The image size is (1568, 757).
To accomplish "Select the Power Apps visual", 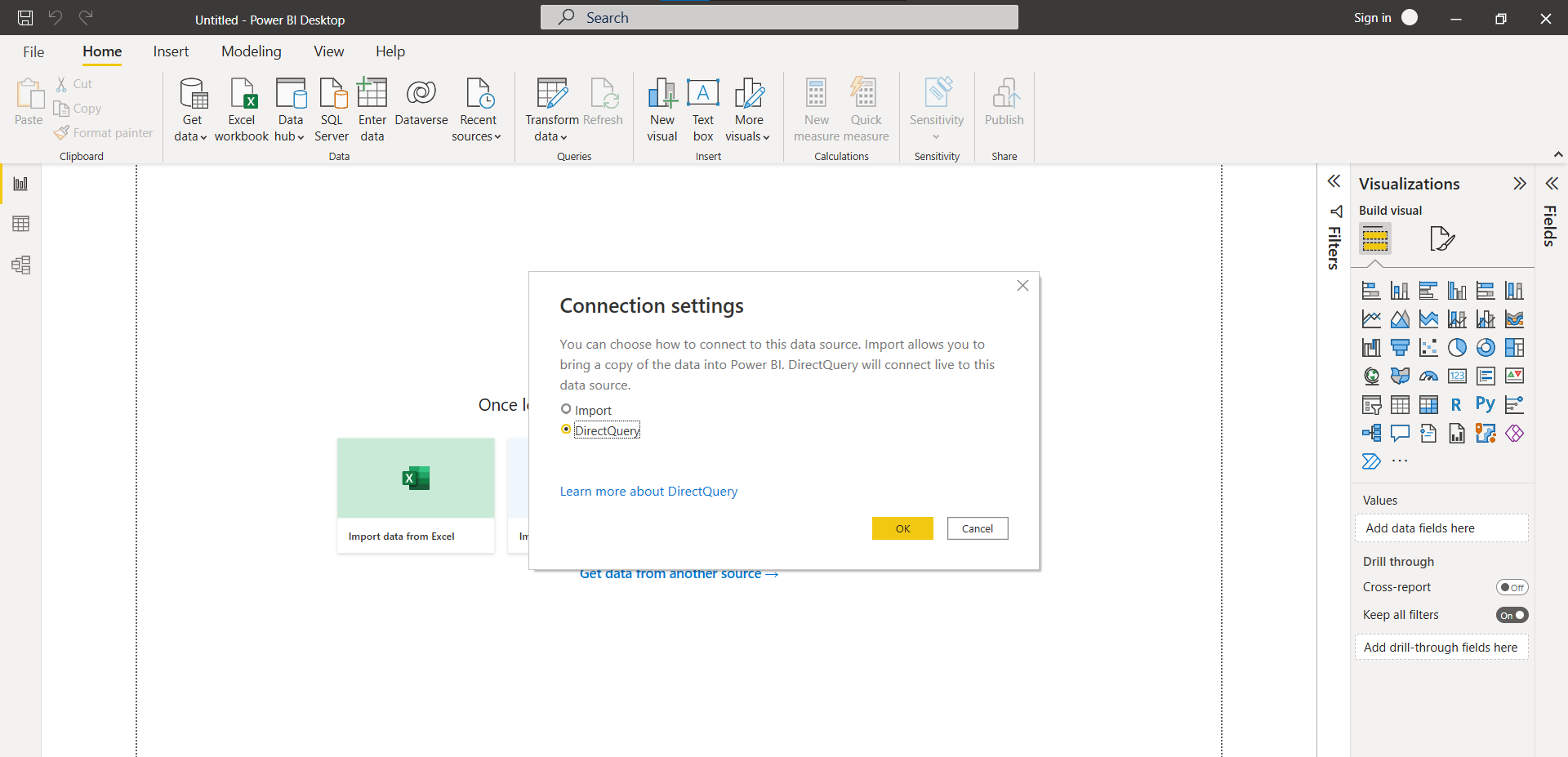I will [1514, 434].
